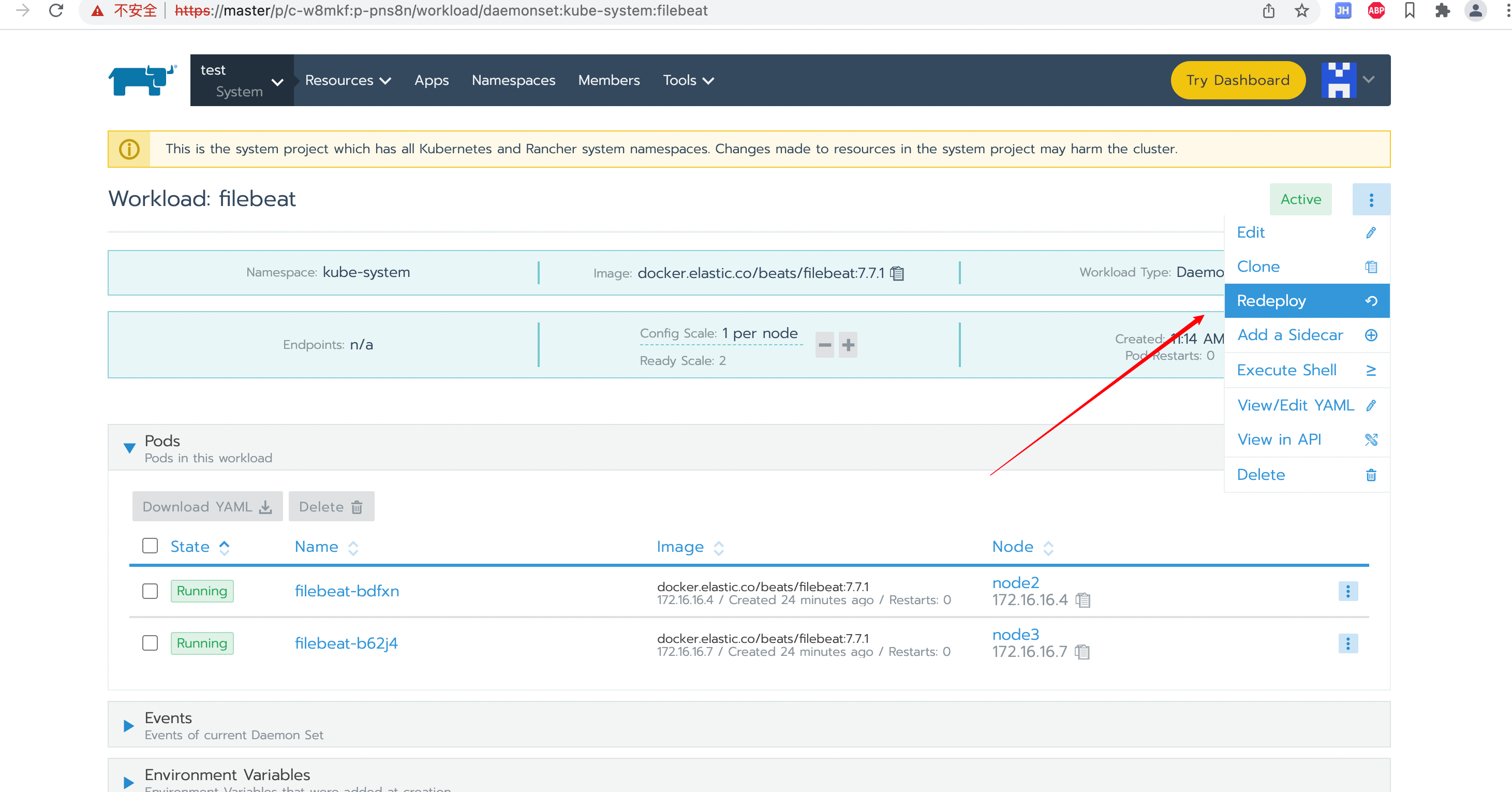The height and width of the screenshot is (792, 1512).
Task: Copy node3 IP address 172.16.16.7
Action: point(1082,652)
